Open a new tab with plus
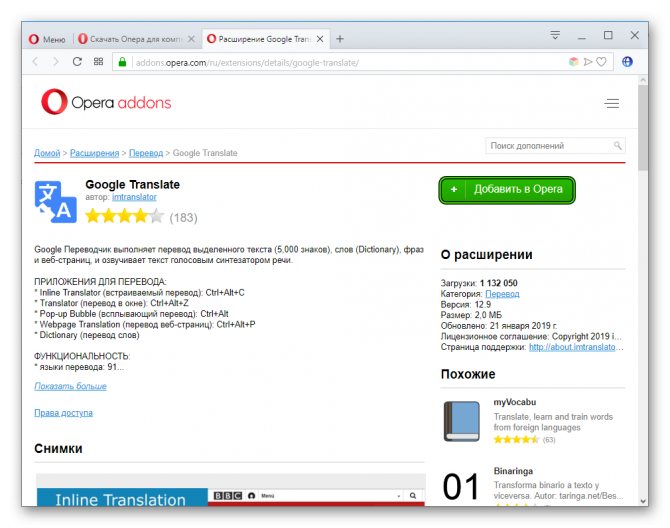 (340, 39)
